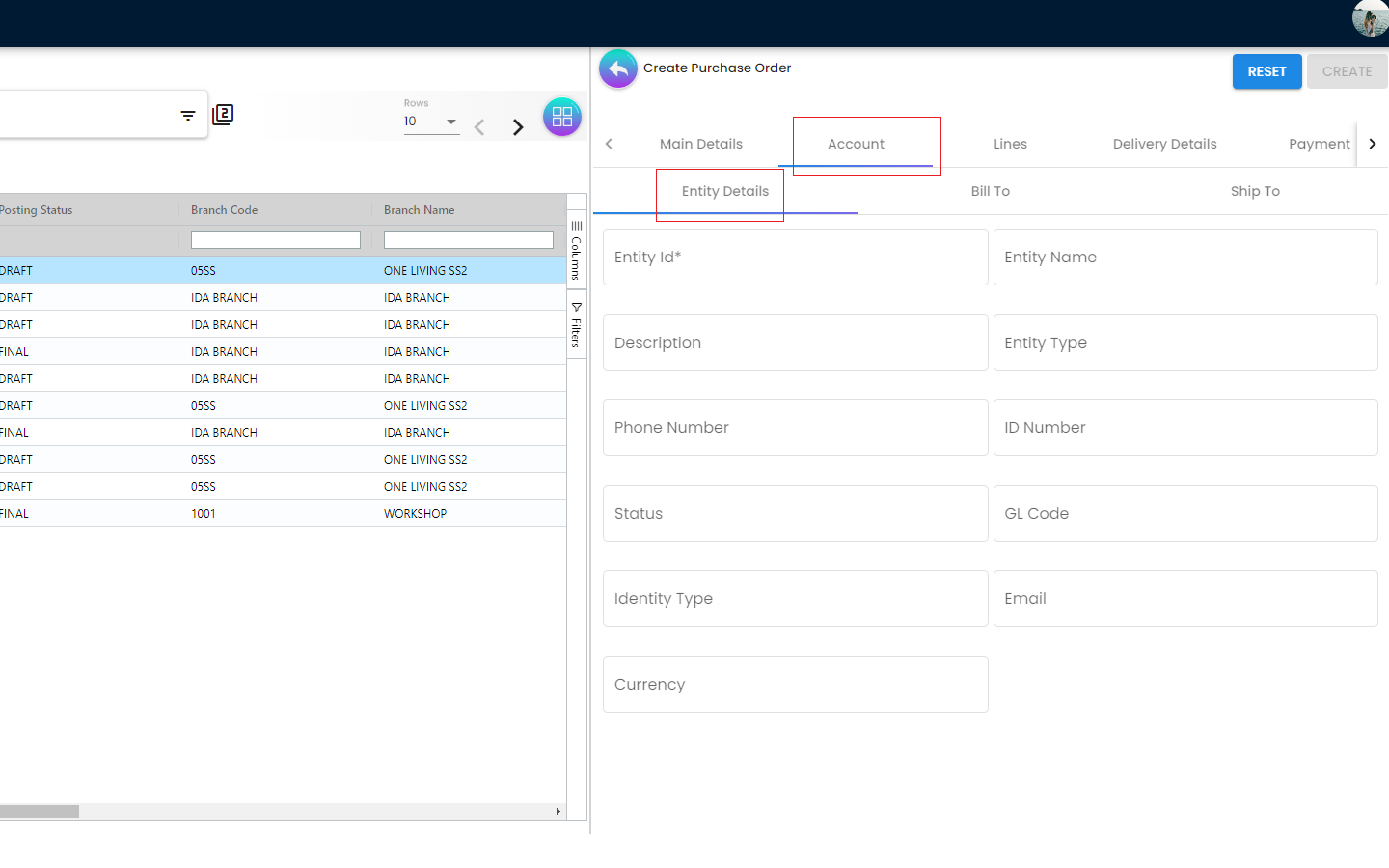Toggle the grid view round icon
Viewport: 1389px width, 868px height.
click(561, 118)
